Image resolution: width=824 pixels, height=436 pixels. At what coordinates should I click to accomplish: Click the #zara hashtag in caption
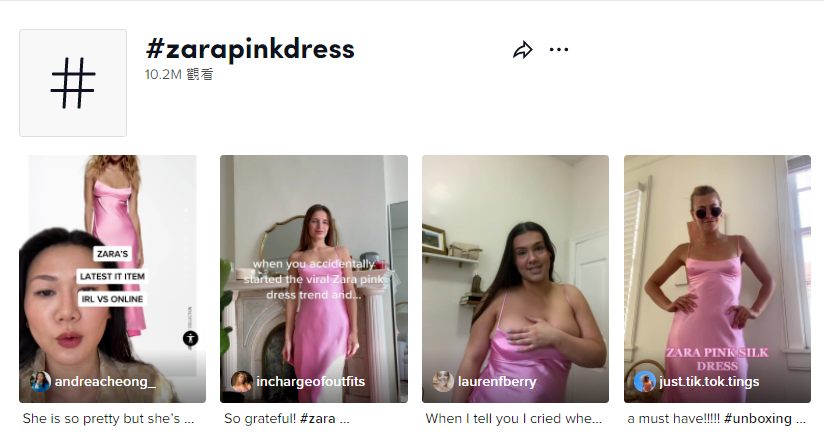pyautogui.click(x=317, y=419)
